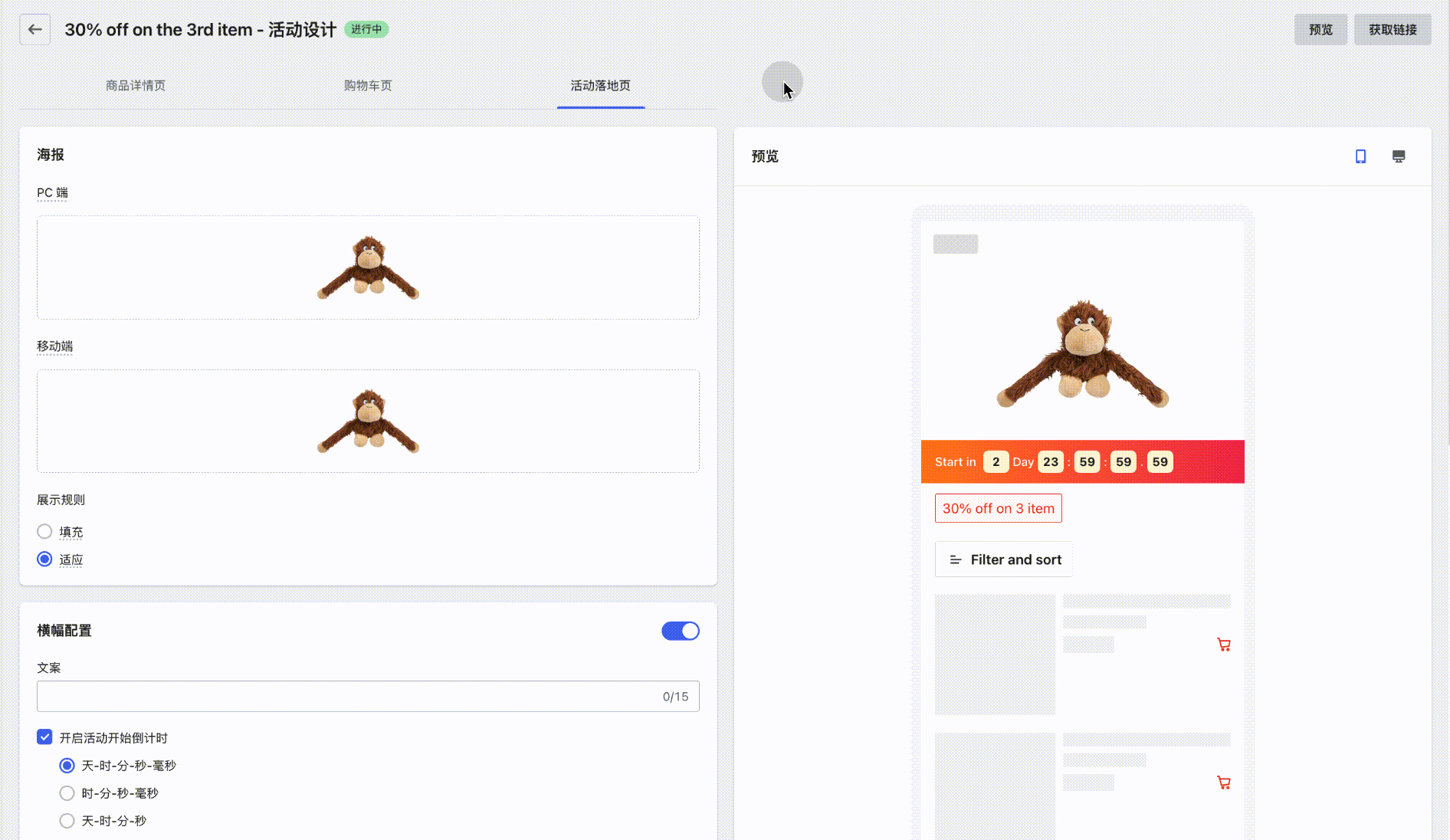Click the PC 端 label

(x=52, y=193)
